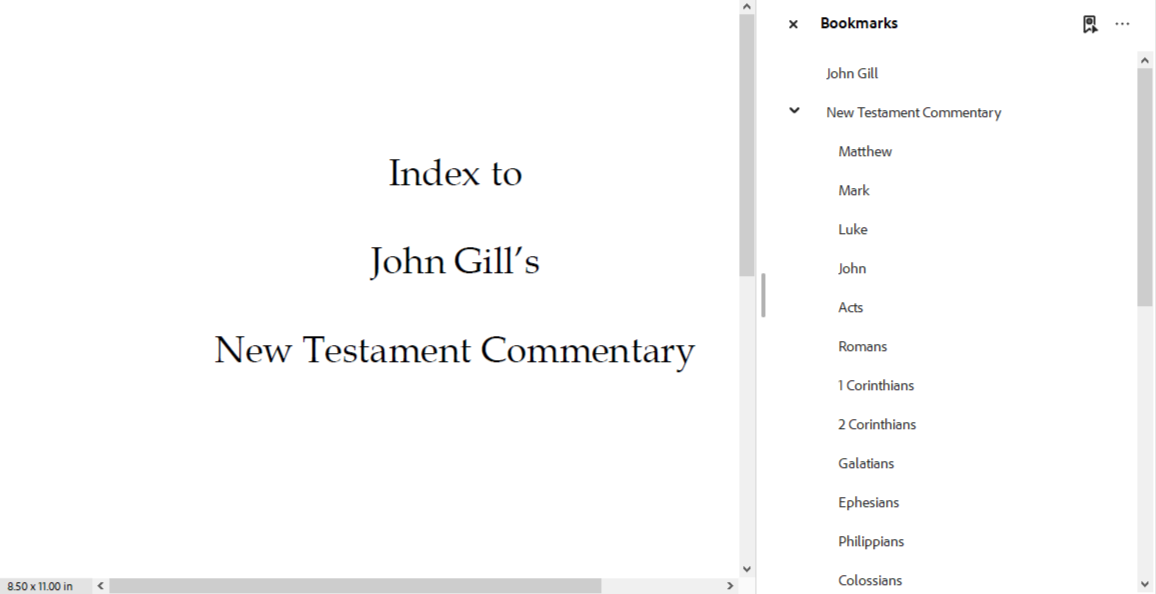Open the Philippians bookmark
The image size is (1156, 594).
click(871, 541)
